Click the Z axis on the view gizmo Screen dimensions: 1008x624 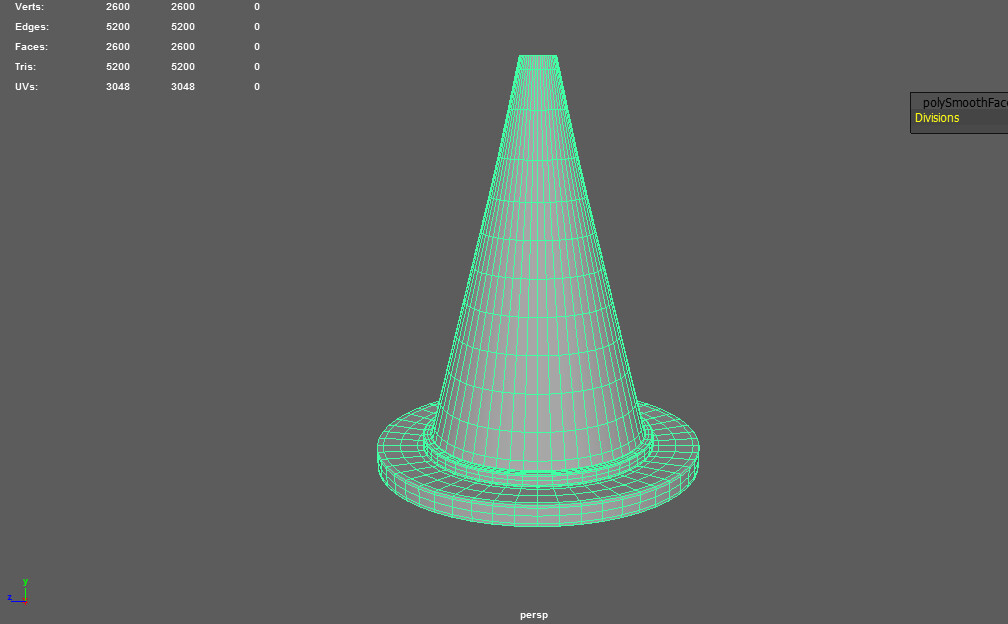click(11, 597)
